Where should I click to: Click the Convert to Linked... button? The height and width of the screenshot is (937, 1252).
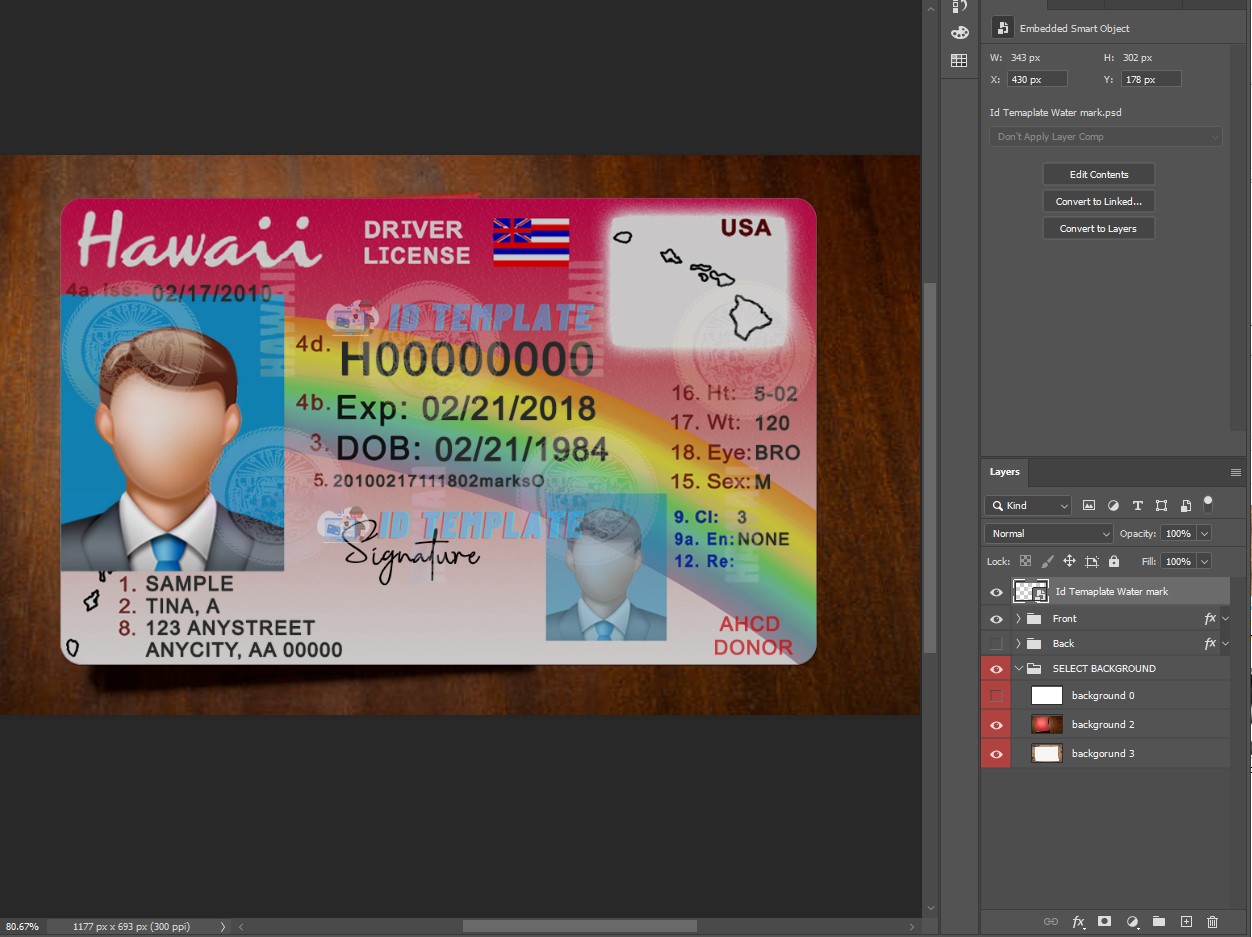point(1099,202)
